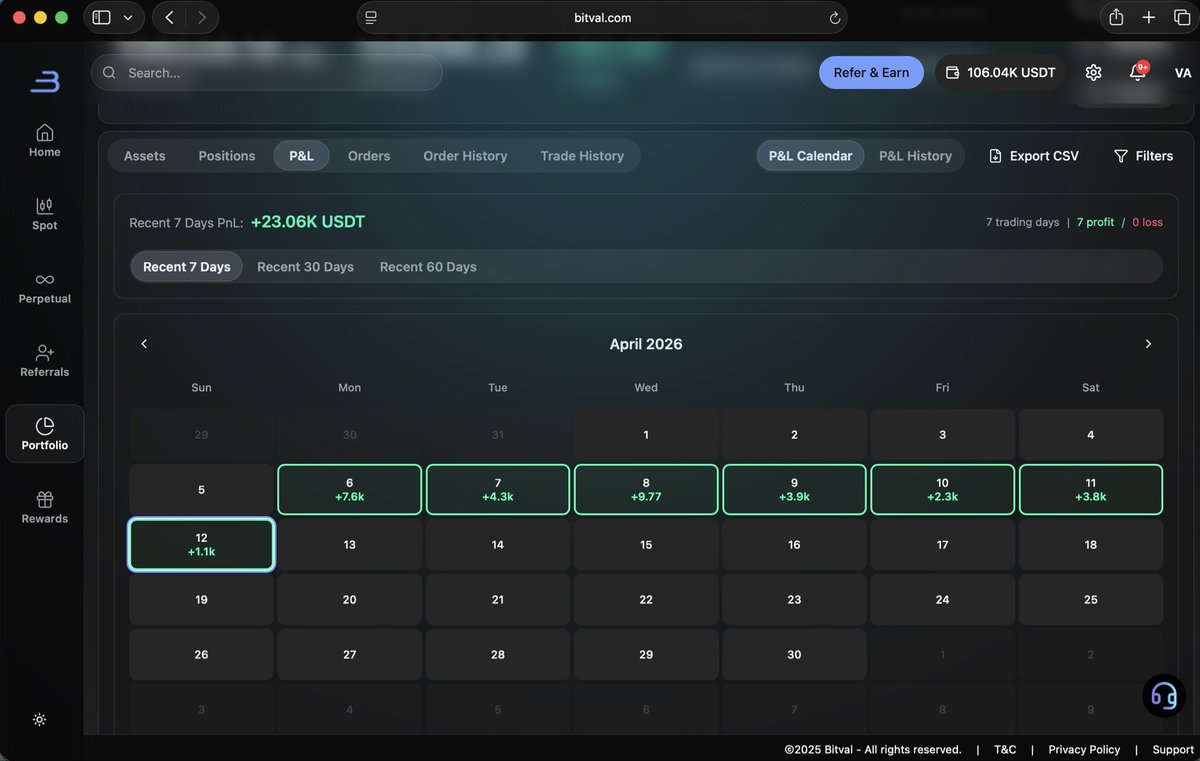Select Recent 7 Days range

pyautogui.click(x=187, y=267)
